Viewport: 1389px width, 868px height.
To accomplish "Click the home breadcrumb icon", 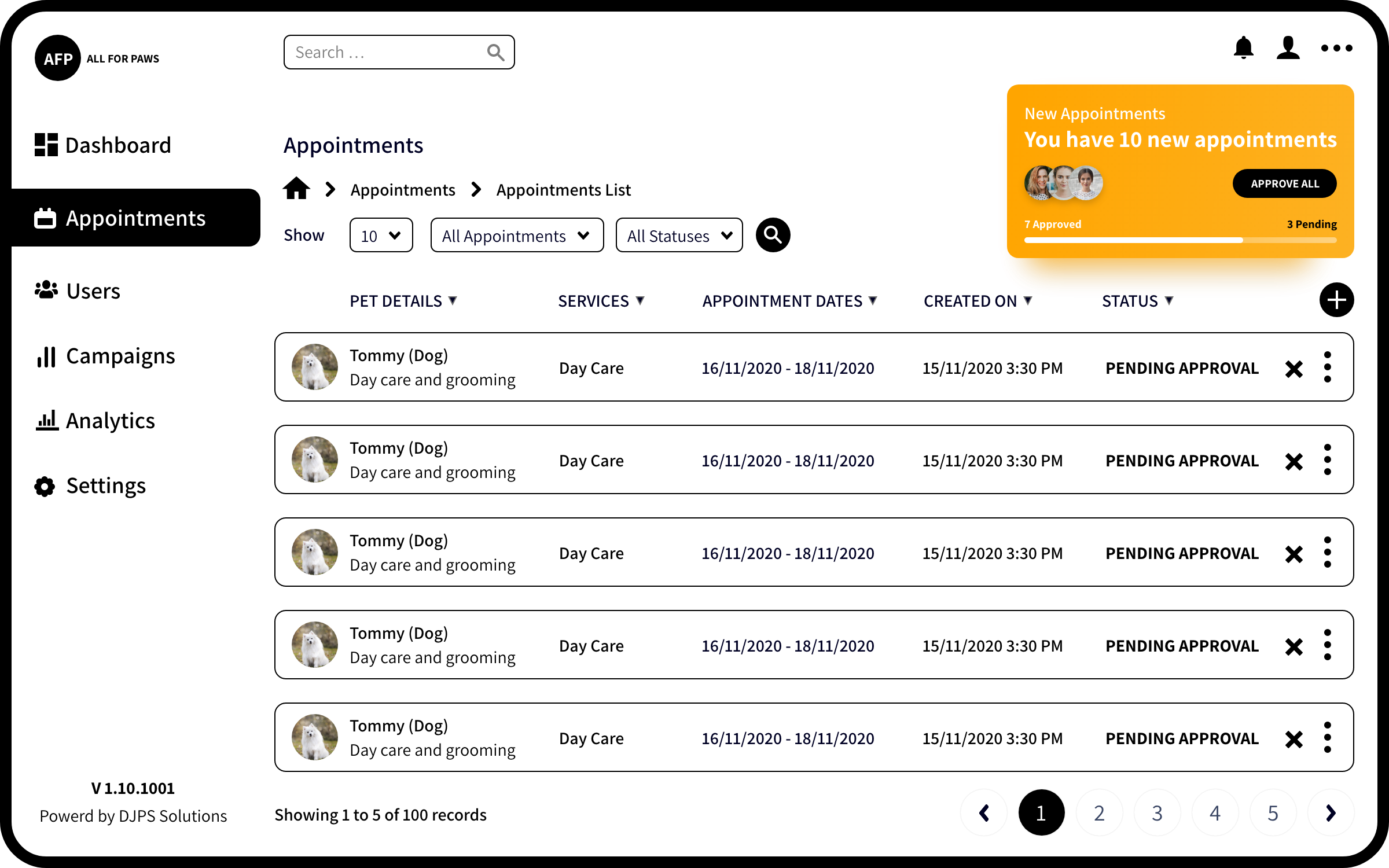I will tap(296, 189).
